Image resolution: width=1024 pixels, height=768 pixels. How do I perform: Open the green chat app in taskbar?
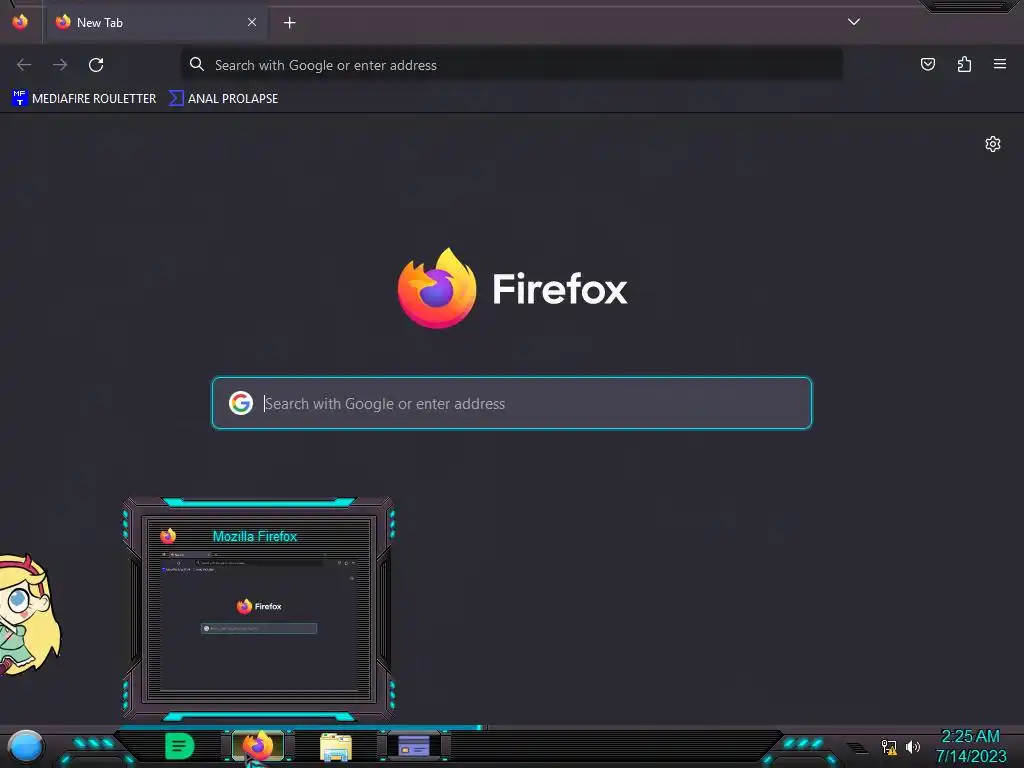pyautogui.click(x=180, y=746)
